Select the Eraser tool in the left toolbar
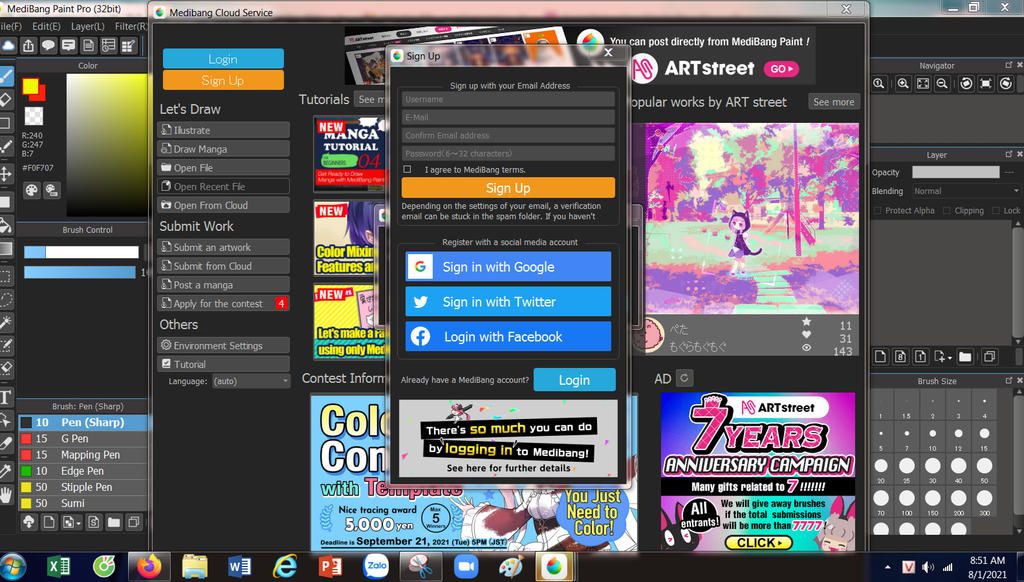Image resolution: width=1024 pixels, height=582 pixels. tap(5, 99)
